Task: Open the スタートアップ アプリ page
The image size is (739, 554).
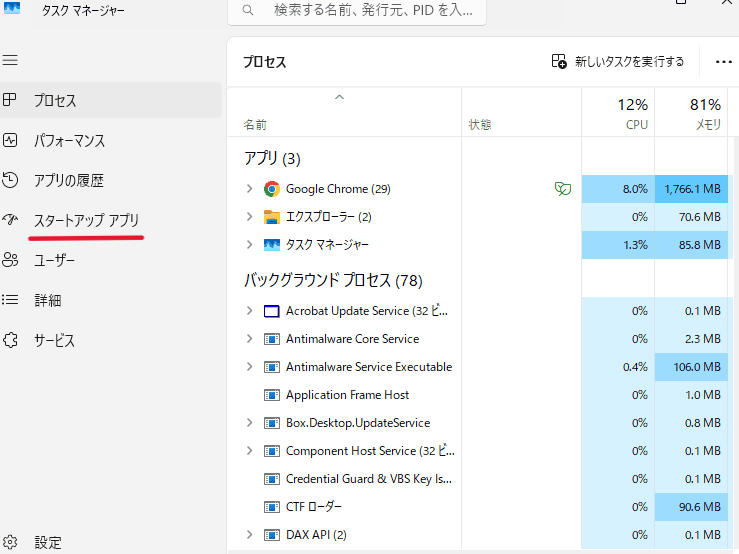Action: click(110, 220)
